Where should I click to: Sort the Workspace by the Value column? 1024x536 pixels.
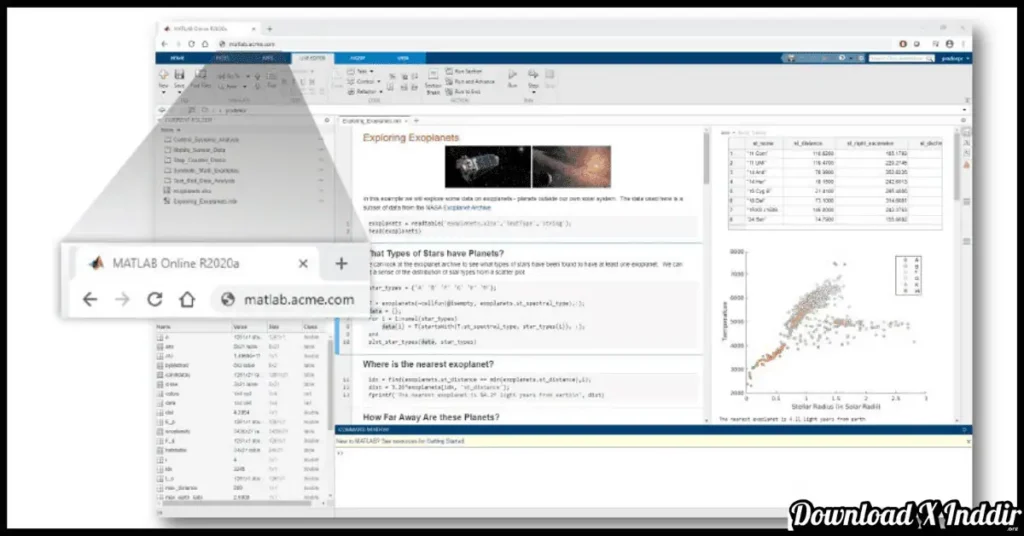coord(240,326)
